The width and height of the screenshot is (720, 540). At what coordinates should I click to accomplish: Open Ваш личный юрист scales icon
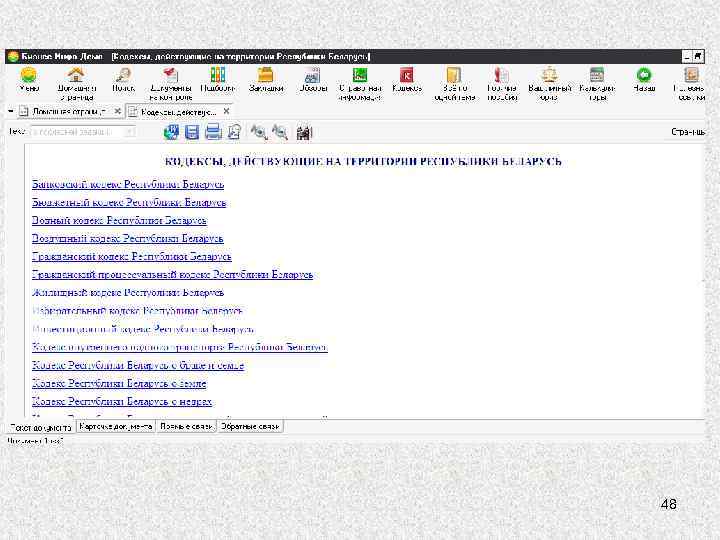(x=549, y=75)
